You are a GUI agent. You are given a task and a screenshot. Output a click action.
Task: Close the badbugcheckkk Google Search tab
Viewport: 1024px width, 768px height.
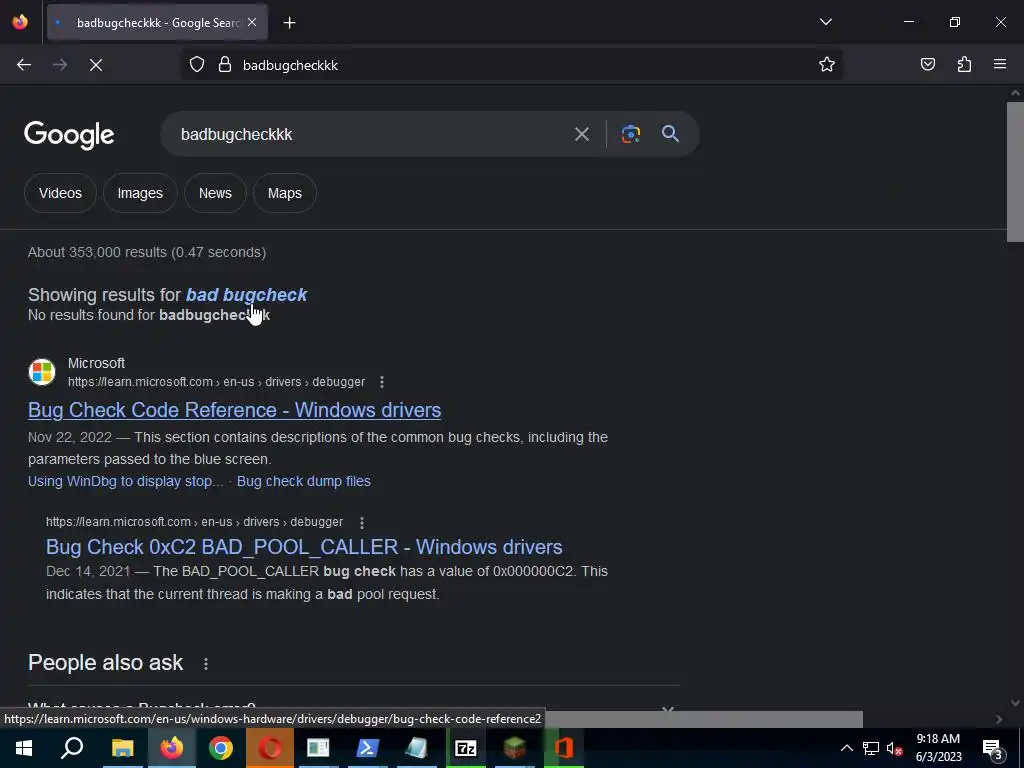tap(252, 22)
